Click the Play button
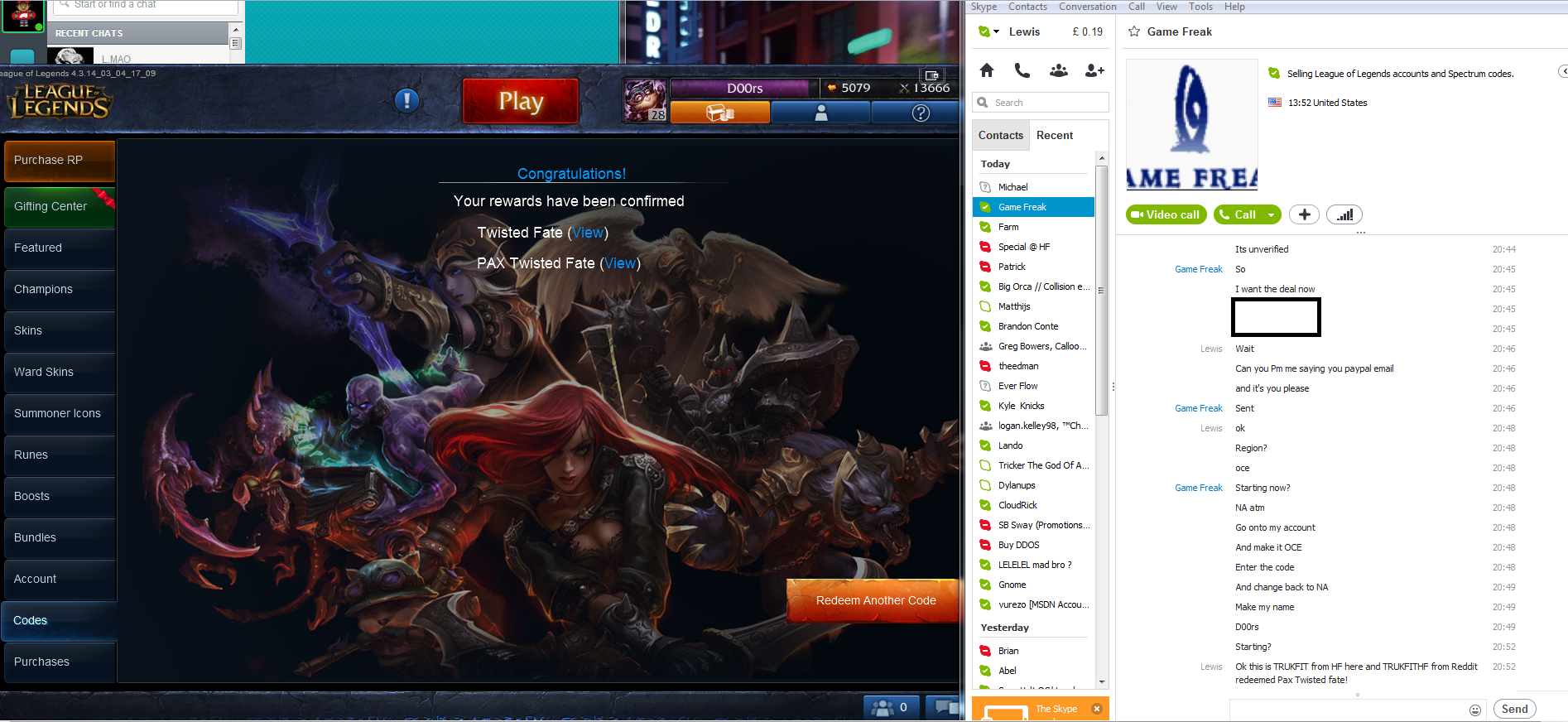 521,101
